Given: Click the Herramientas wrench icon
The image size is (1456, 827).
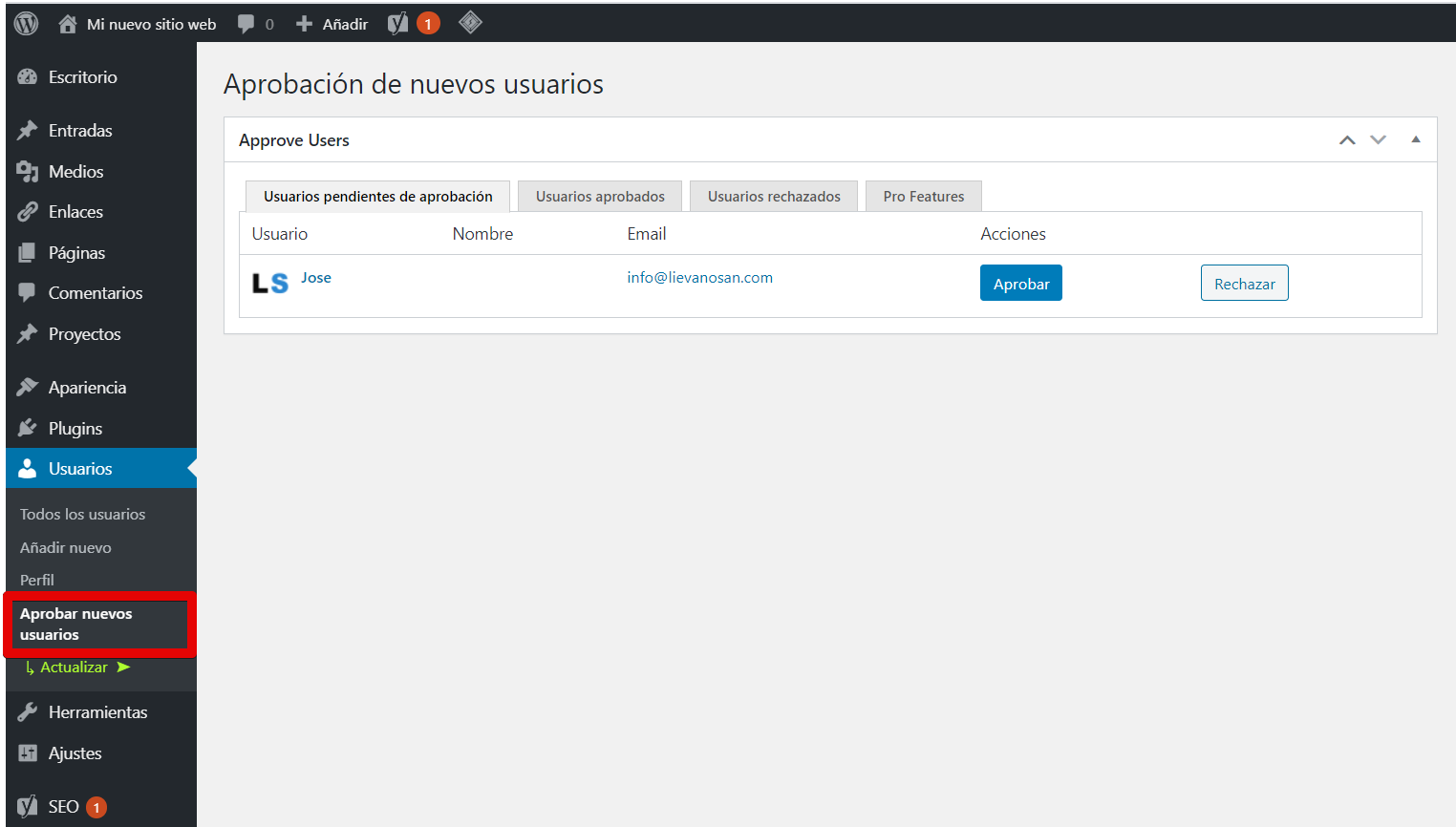Looking at the screenshot, I should [28, 712].
